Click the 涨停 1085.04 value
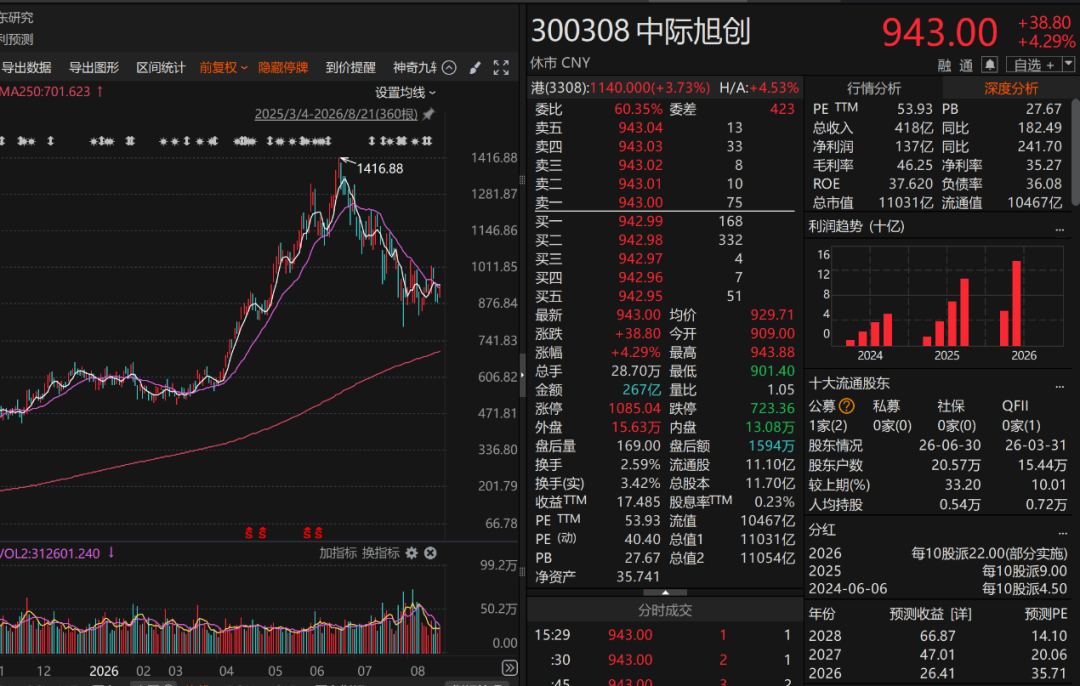The image size is (1080, 686). click(634, 408)
